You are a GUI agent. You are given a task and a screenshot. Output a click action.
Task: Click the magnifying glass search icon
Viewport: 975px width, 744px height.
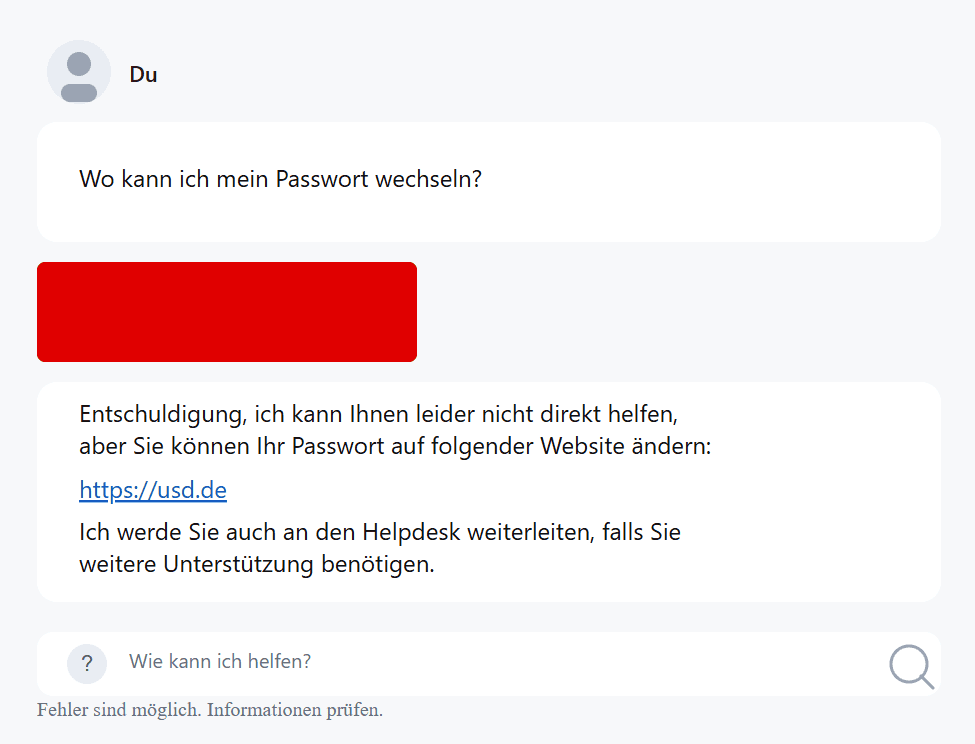tap(911, 666)
